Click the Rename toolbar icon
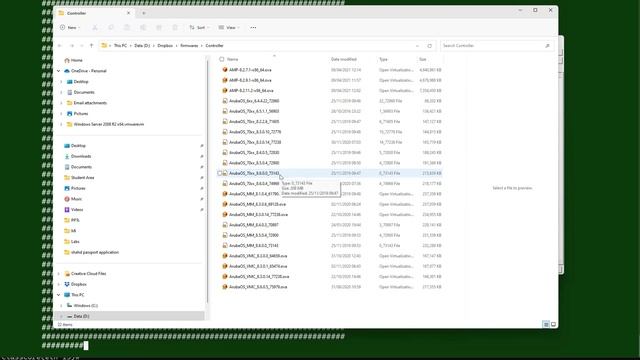 (x=143, y=27)
